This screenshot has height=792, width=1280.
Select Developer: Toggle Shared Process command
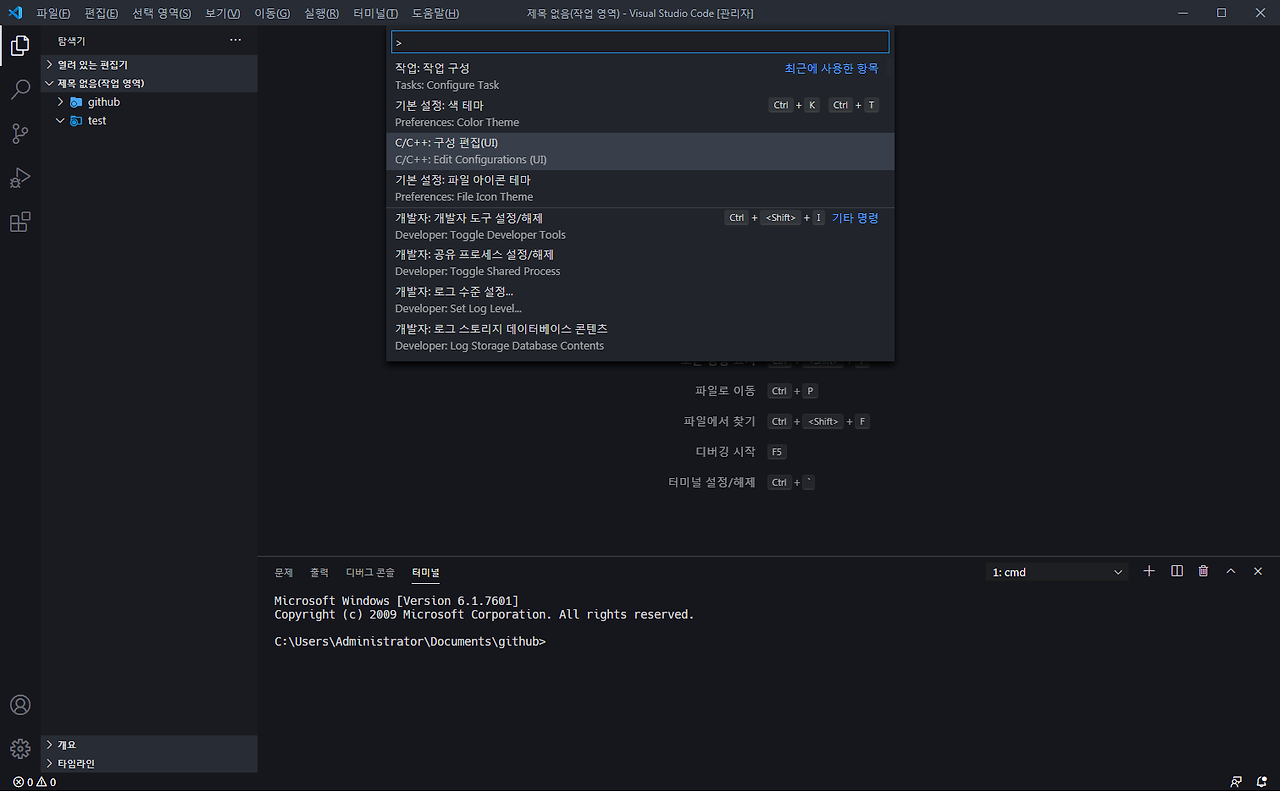pos(640,263)
